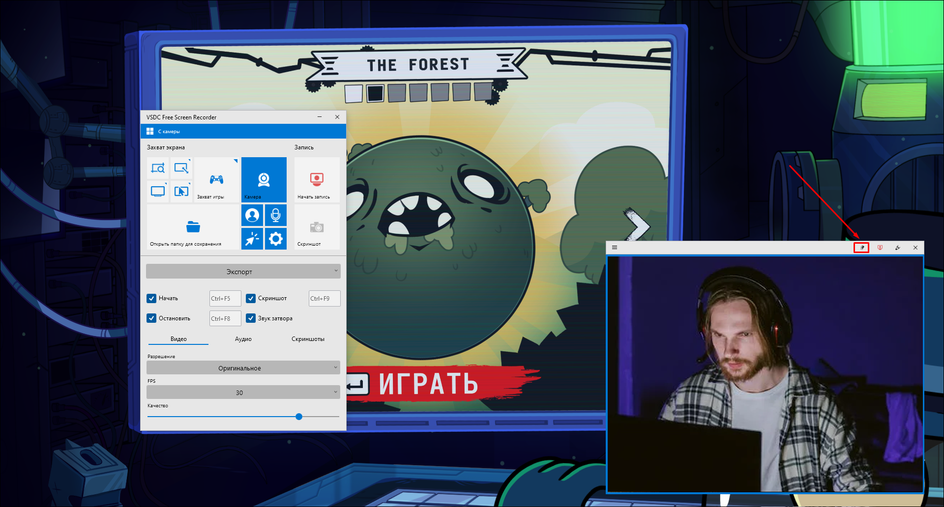Open the settings gear tile
944x507 pixels.
click(275, 239)
